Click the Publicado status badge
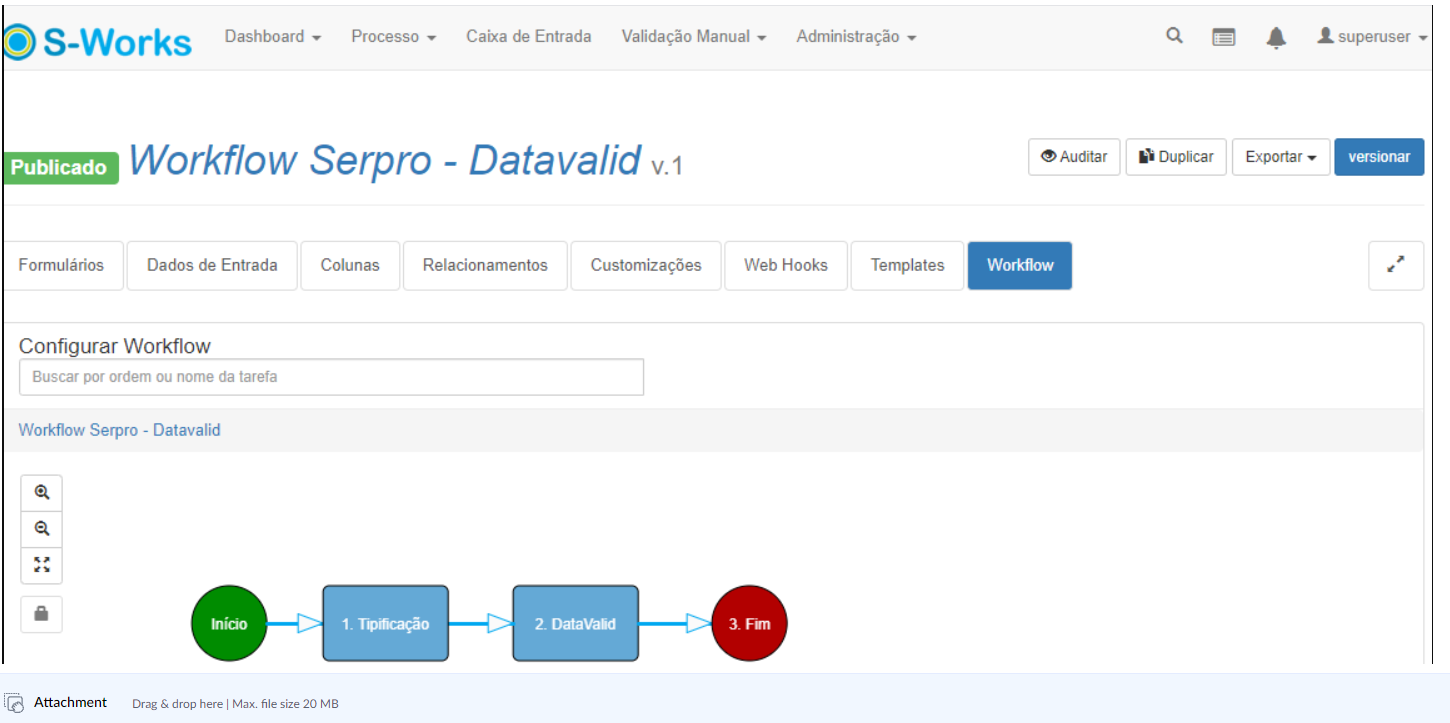The height and width of the screenshot is (723, 1450). click(60, 167)
